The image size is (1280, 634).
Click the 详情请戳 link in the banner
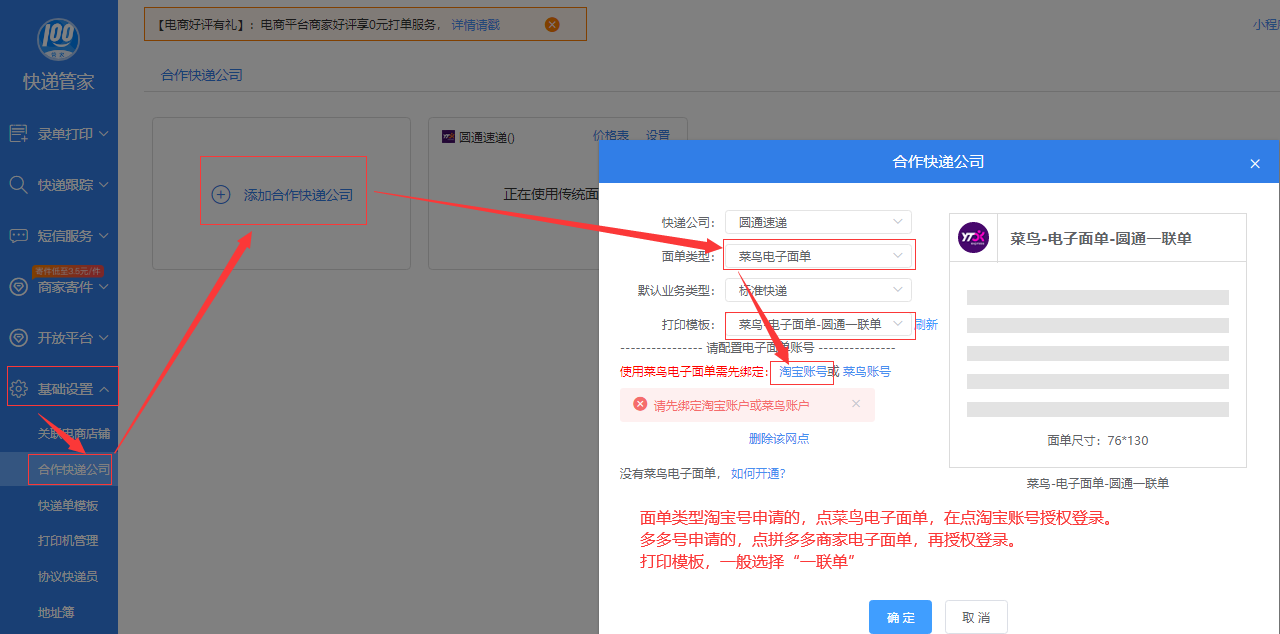coord(475,25)
